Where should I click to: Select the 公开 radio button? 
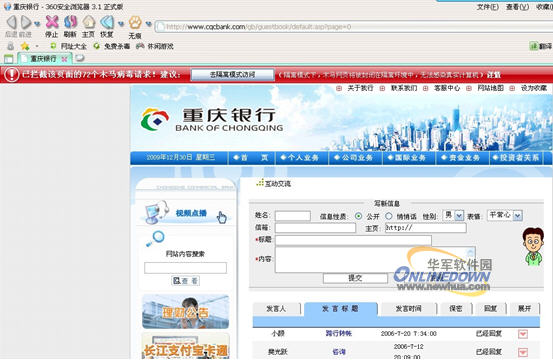coord(358,216)
